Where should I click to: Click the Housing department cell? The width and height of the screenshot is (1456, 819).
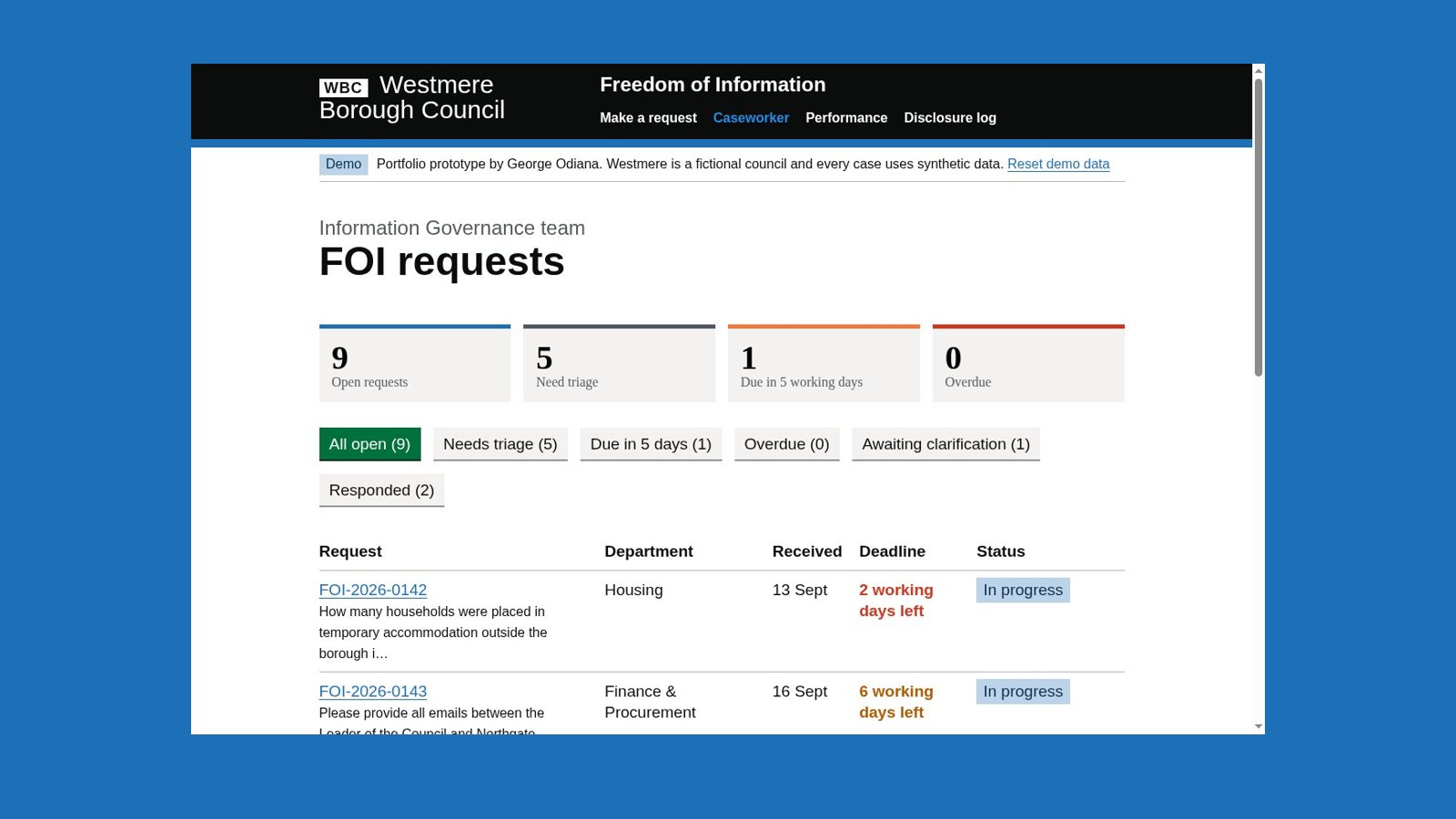pyautogui.click(x=633, y=590)
